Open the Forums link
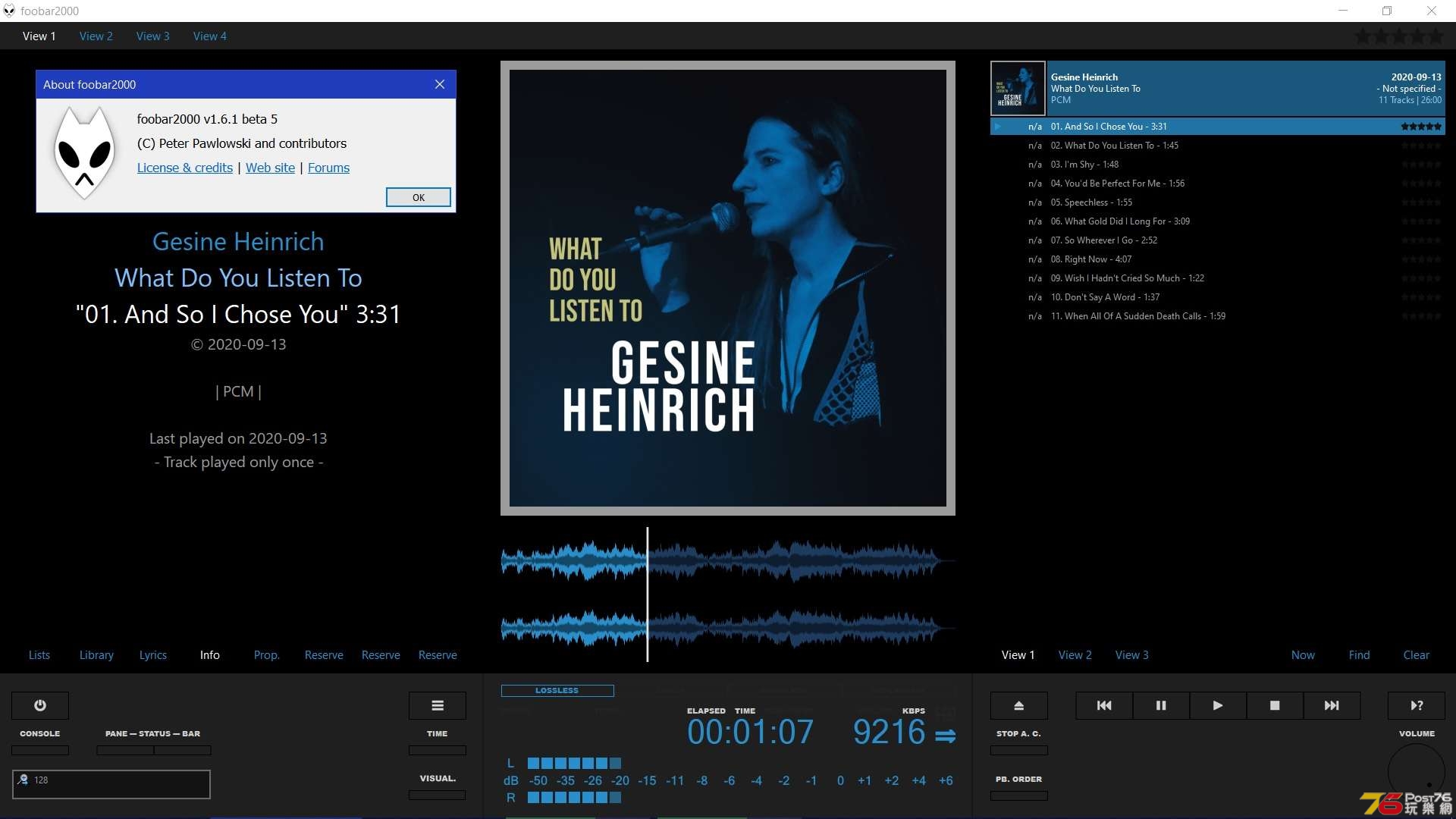This screenshot has height=819, width=1456. click(328, 168)
